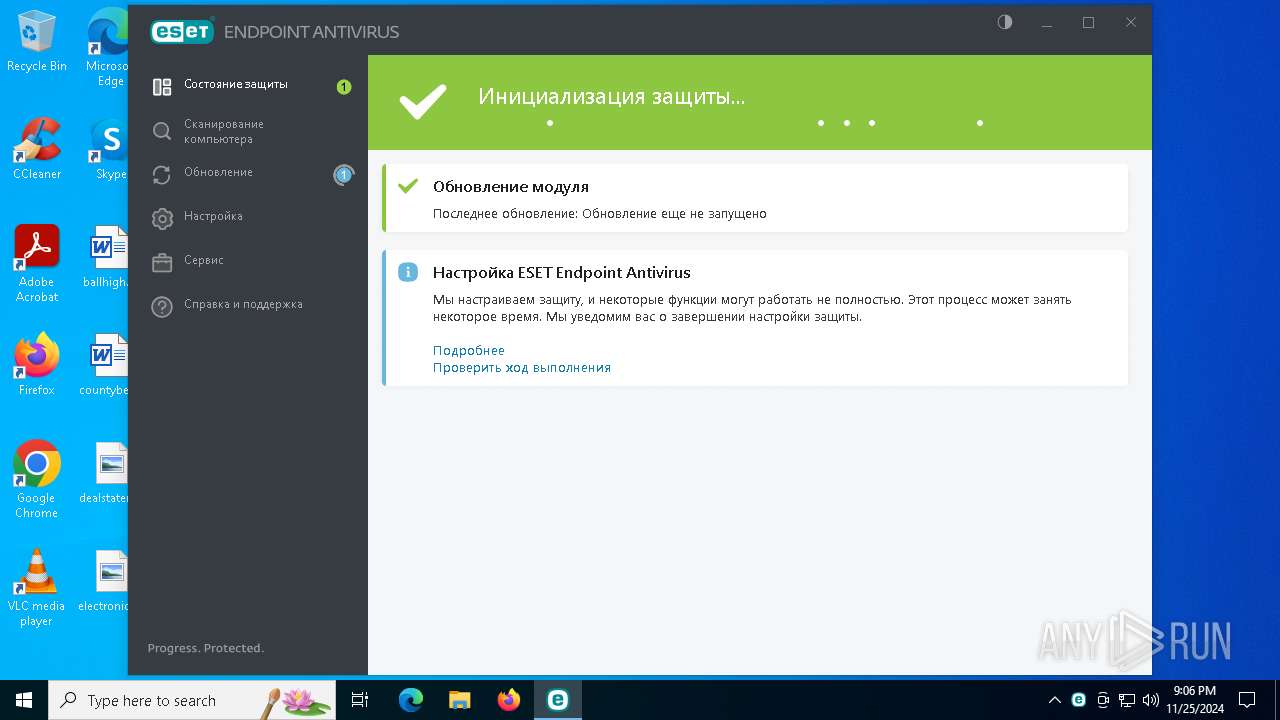The width and height of the screenshot is (1280, 720).
Task: Open the network tray icon
Action: [1126, 700]
